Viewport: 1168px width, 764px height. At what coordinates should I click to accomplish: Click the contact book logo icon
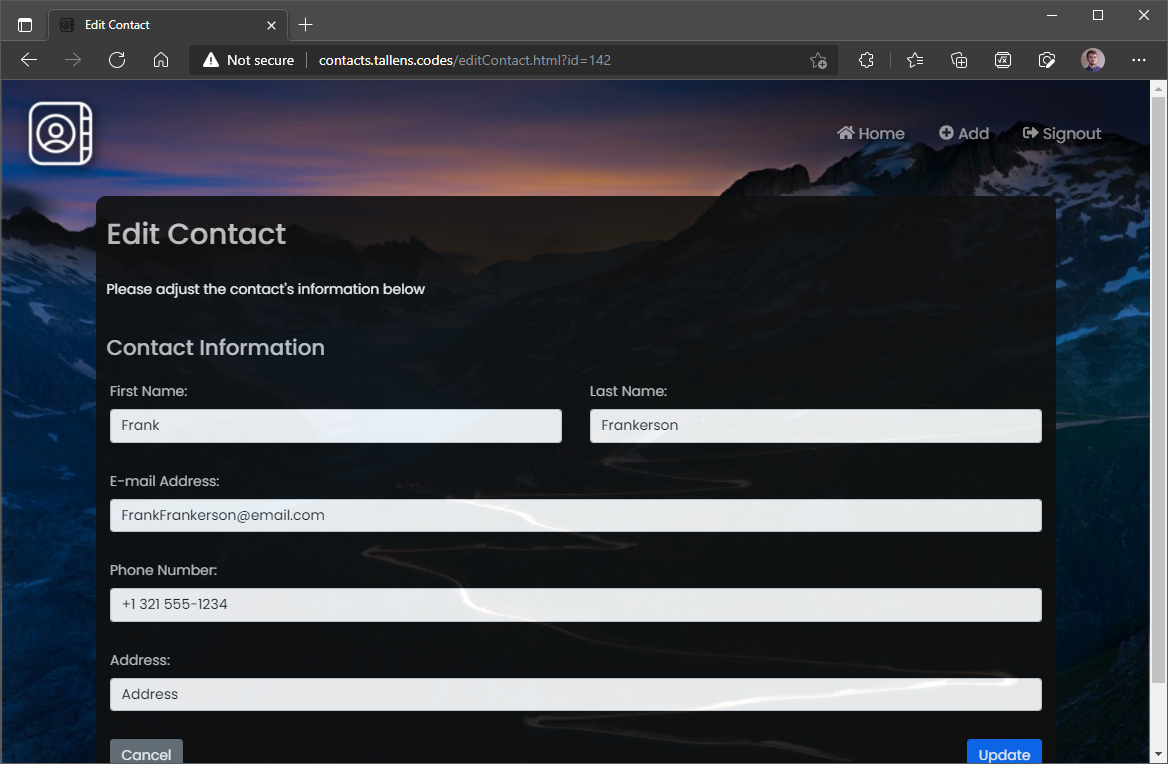coord(60,133)
